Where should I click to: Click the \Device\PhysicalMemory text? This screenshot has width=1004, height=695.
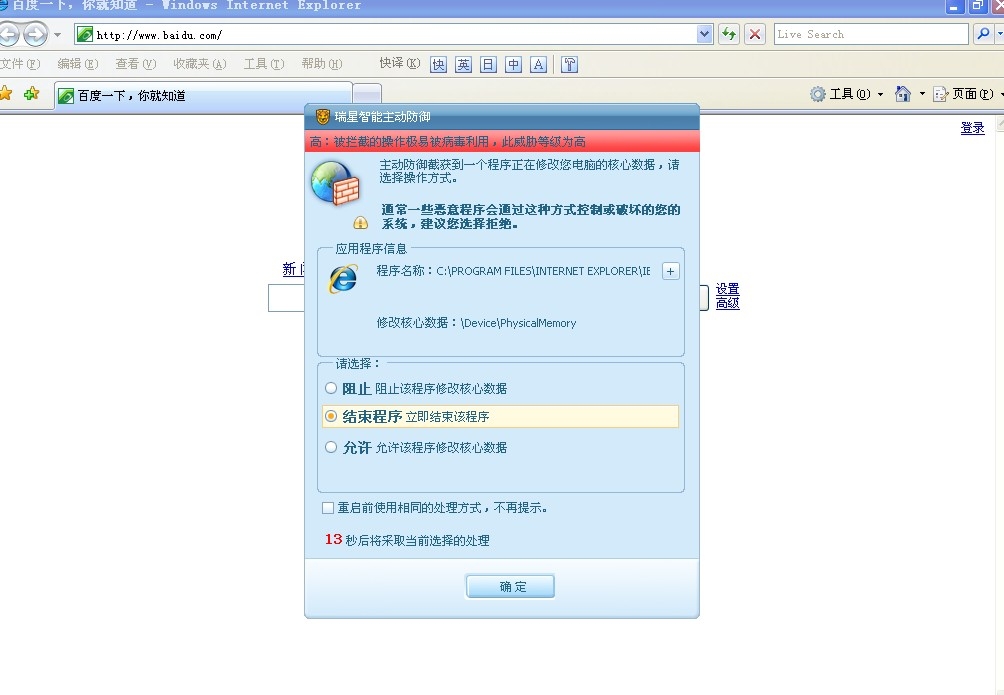coord(518,323)
